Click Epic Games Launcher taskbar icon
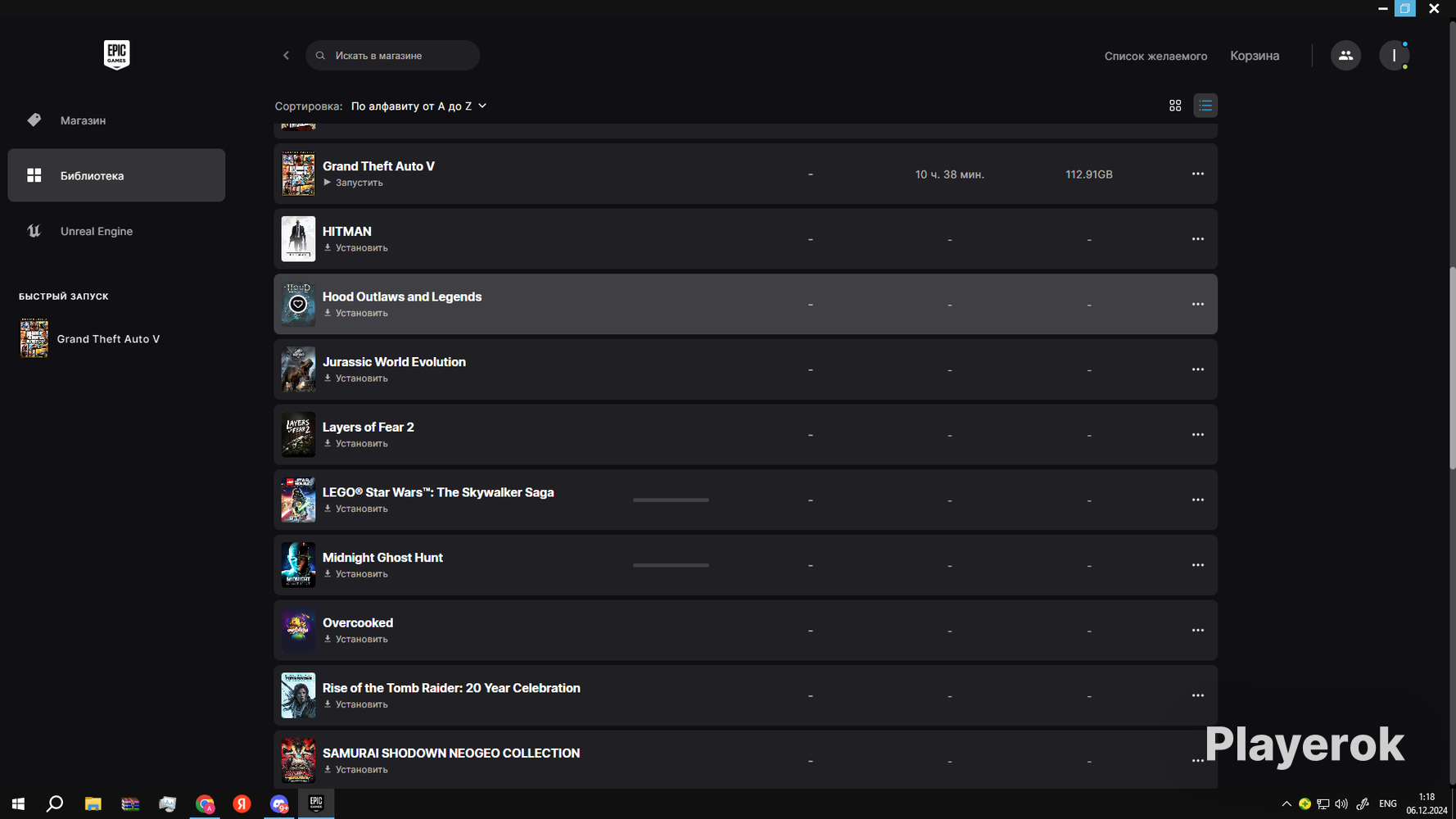This screenshot has height=819, width=1456. (316, 803)
